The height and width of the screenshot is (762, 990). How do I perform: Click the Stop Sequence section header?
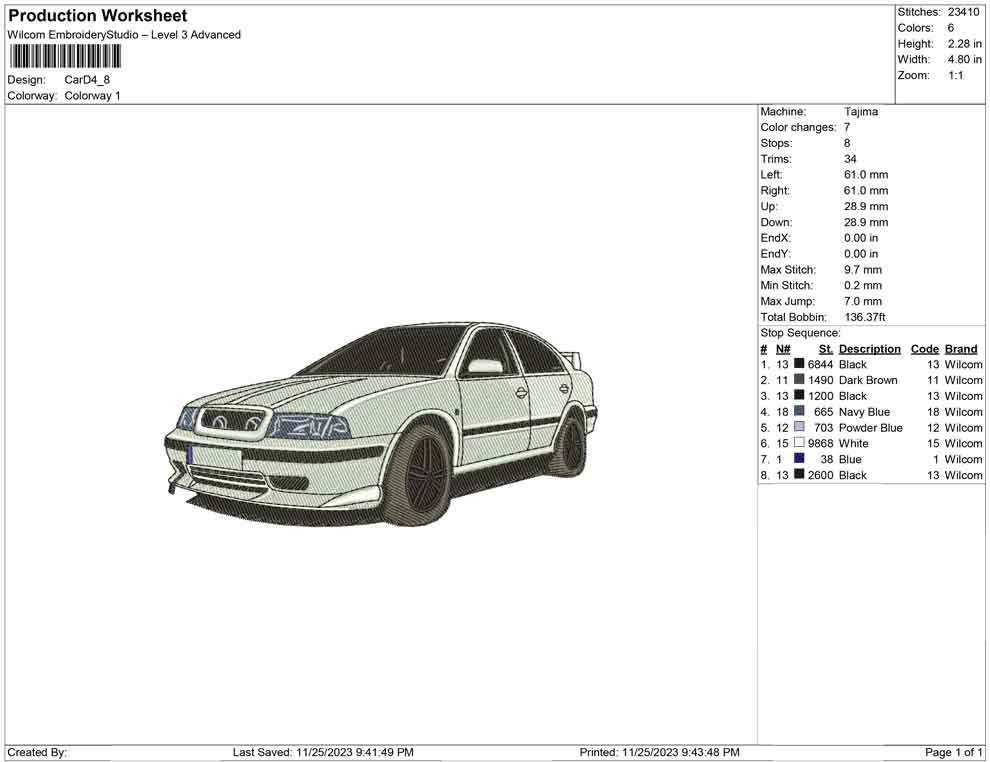click(800, 332)
